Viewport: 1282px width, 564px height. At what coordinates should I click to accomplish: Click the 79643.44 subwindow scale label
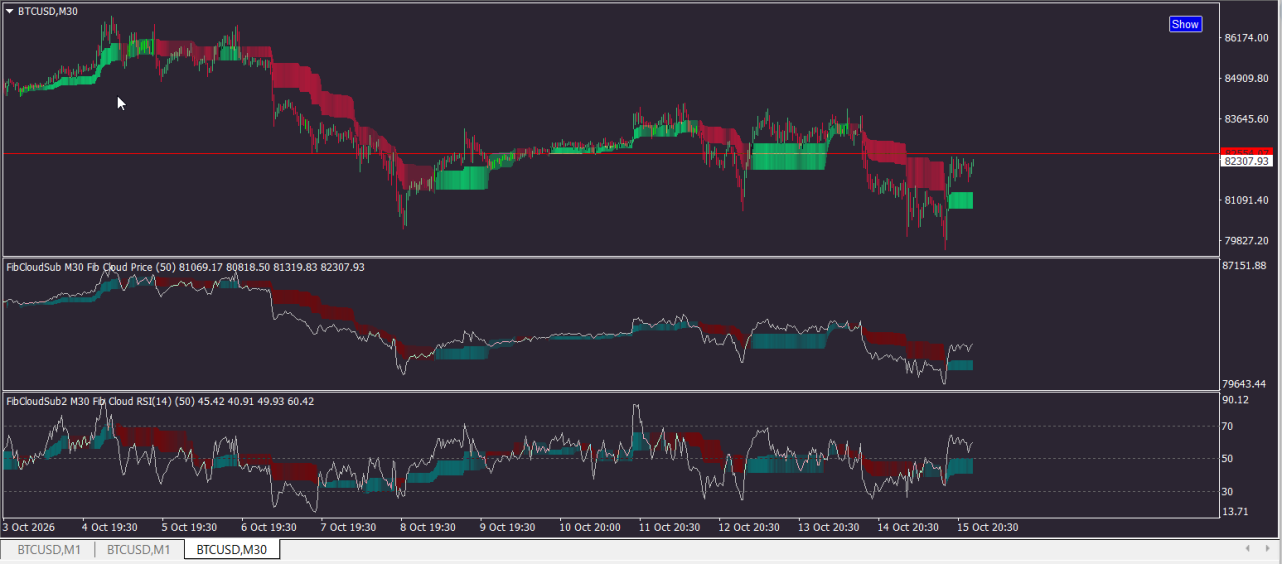point(1246,384)
